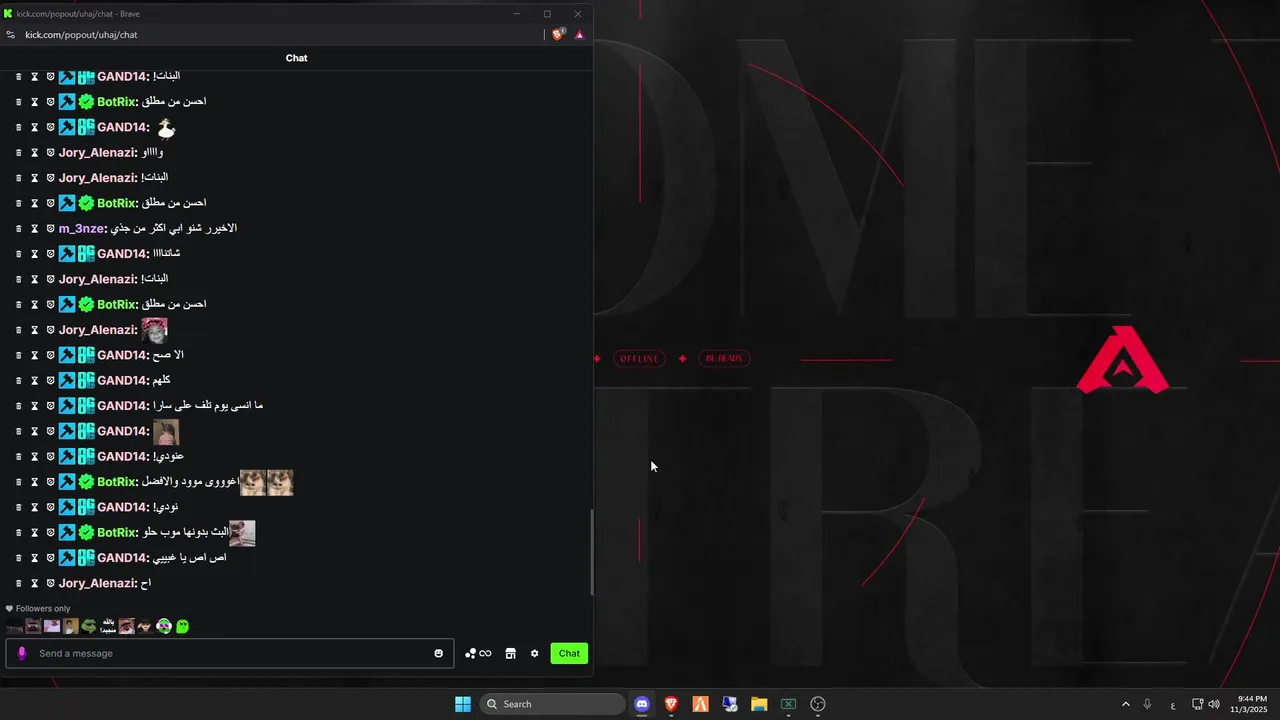
Task: View site information icon beside URL
Action: coord(11,35)
